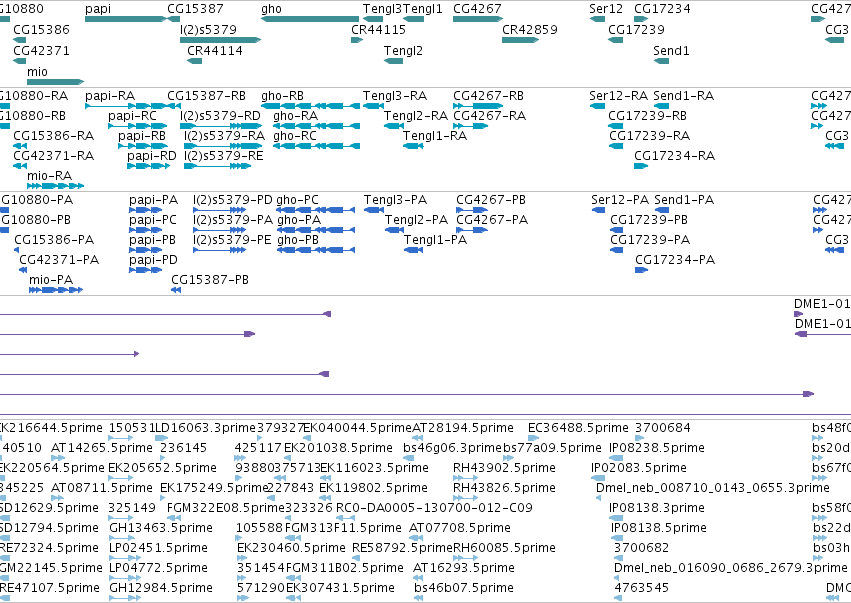Select protein papi-PA
This screenshot has width=851, height=603.
(145, 210)
